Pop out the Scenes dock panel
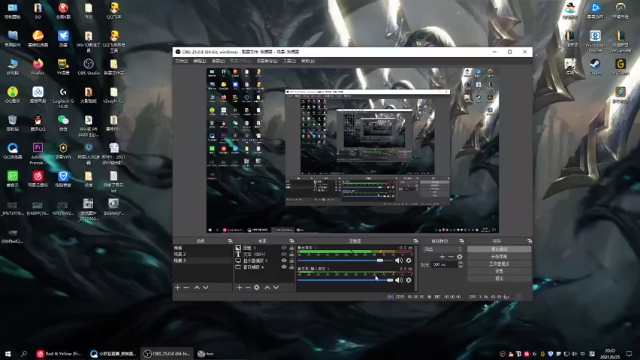The height and width of the screenshot is (360, 640). tap(230, 241)
